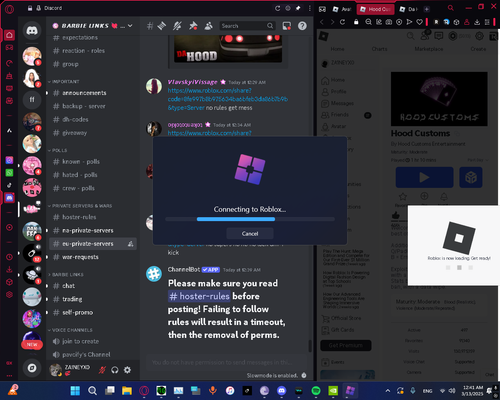Pin the Discord sidebar panel
Image resolution: width=500 pixels, height=400 pixels.
pos(298,8)
